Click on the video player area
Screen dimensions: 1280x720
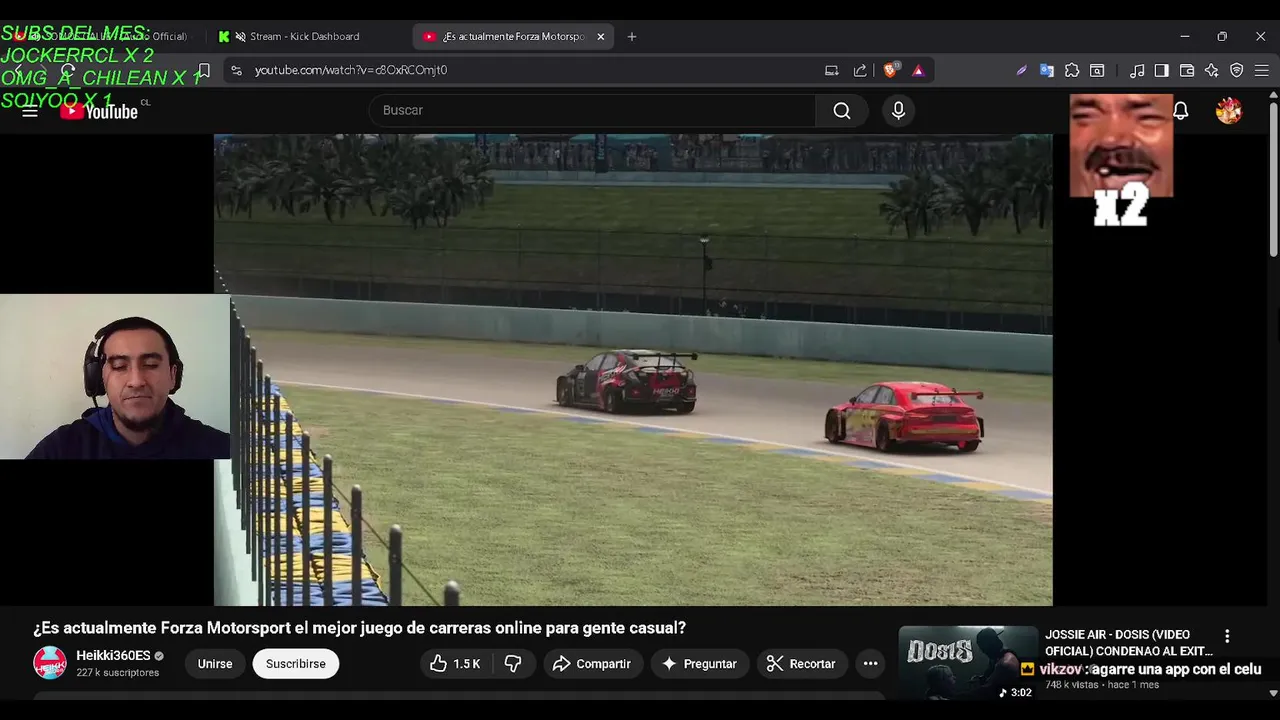pyautogui.click(x=633, y=370)
